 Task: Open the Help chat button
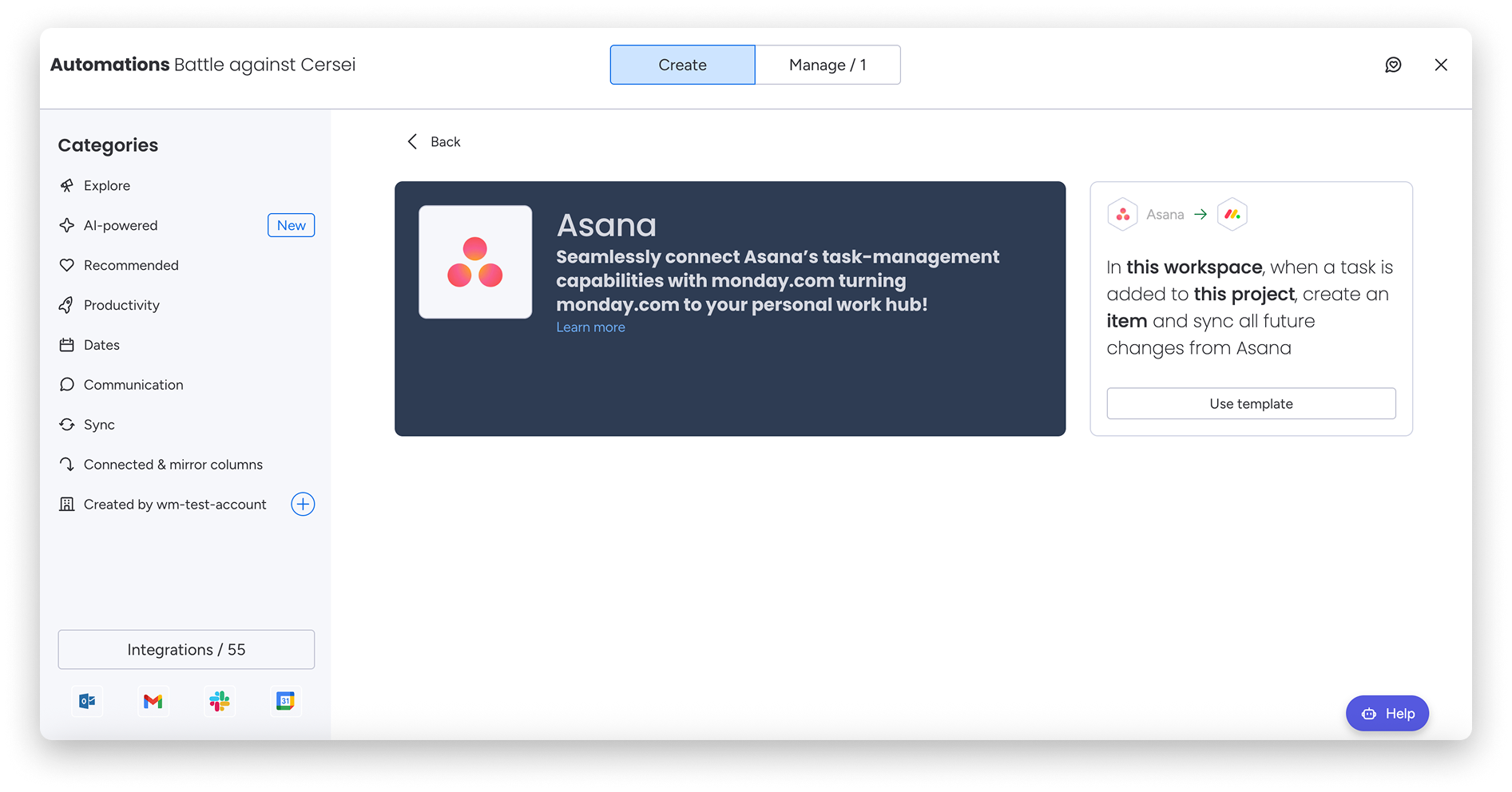pyautogui.click(x=1387, y=713)
